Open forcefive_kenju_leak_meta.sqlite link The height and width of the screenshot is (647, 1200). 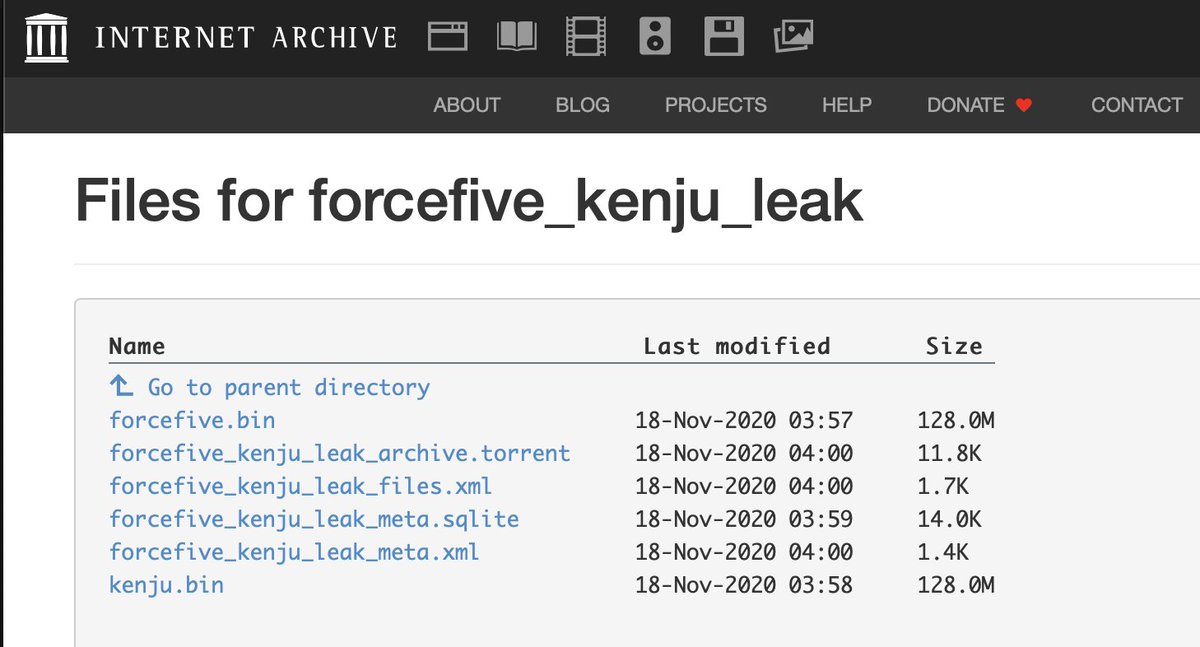(314, 519)
